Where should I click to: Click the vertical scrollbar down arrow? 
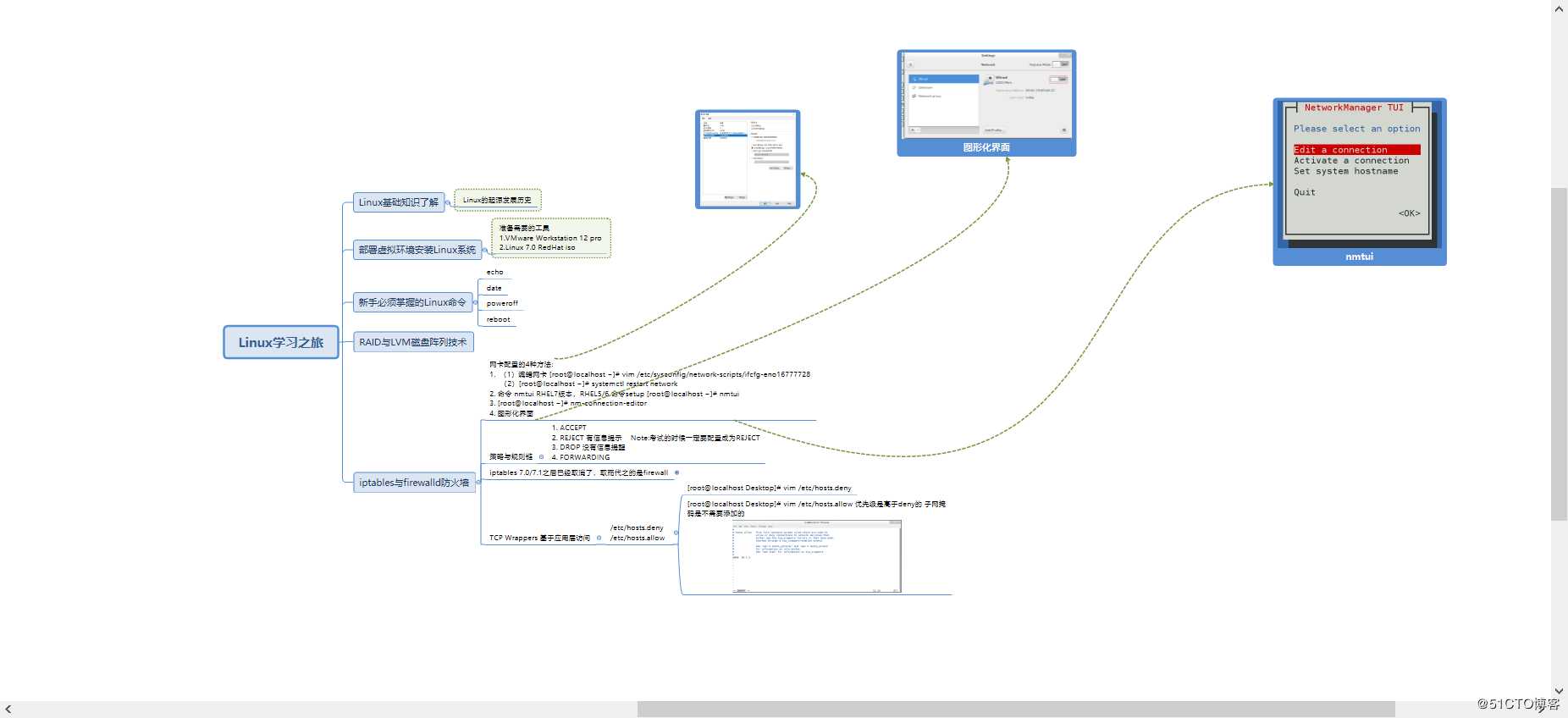click(1560, 692)
